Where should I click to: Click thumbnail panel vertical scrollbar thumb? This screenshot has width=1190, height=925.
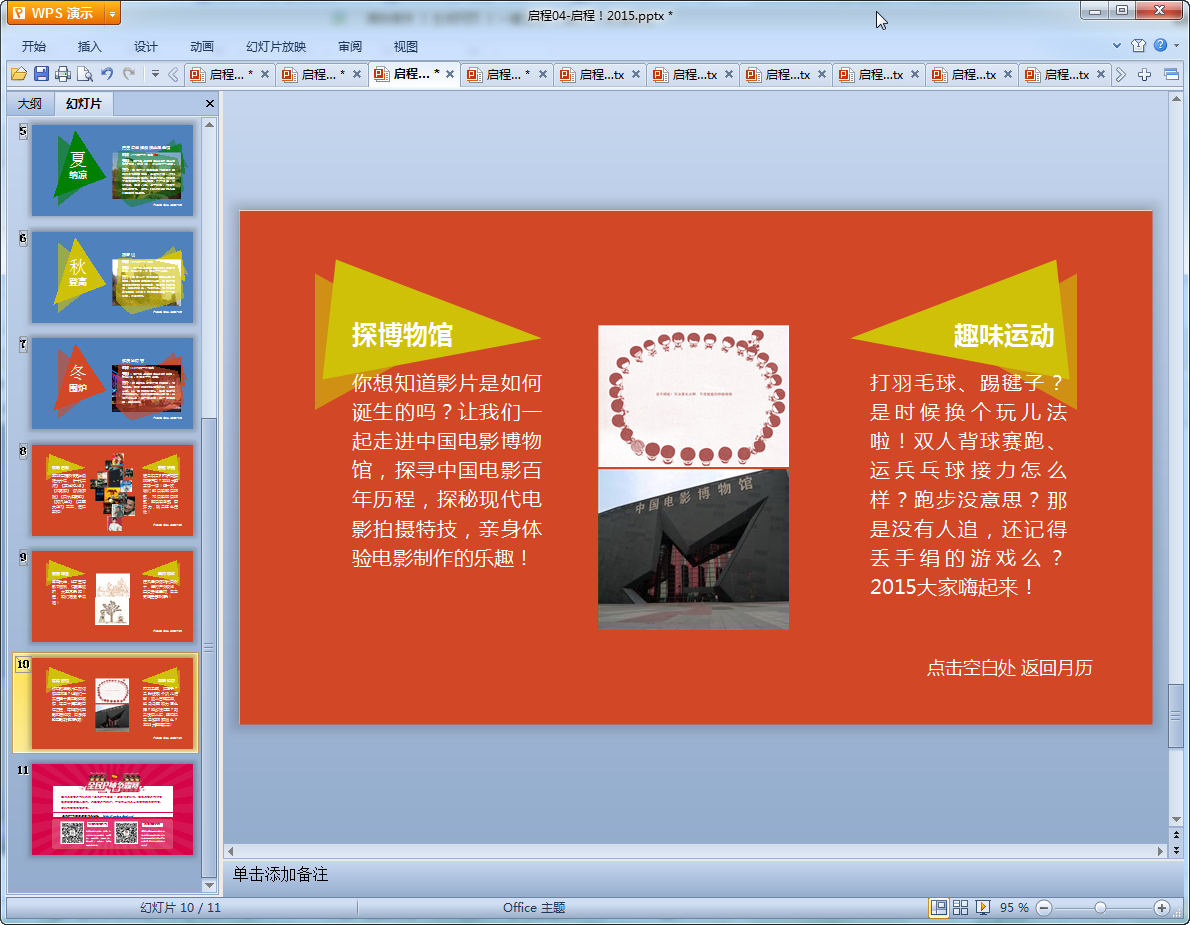[x=209, y=647]
